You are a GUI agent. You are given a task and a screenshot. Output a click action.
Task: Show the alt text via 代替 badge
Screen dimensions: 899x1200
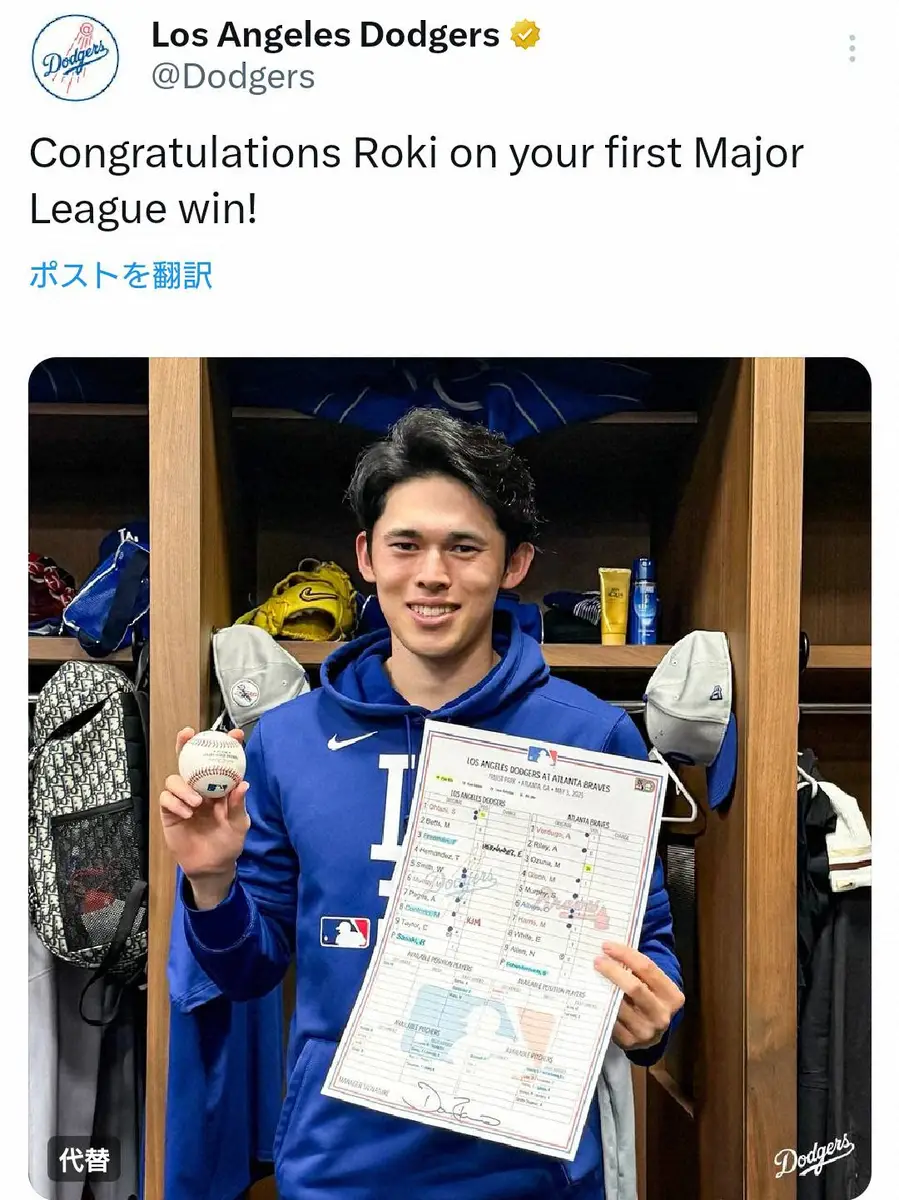point(84,1160)
